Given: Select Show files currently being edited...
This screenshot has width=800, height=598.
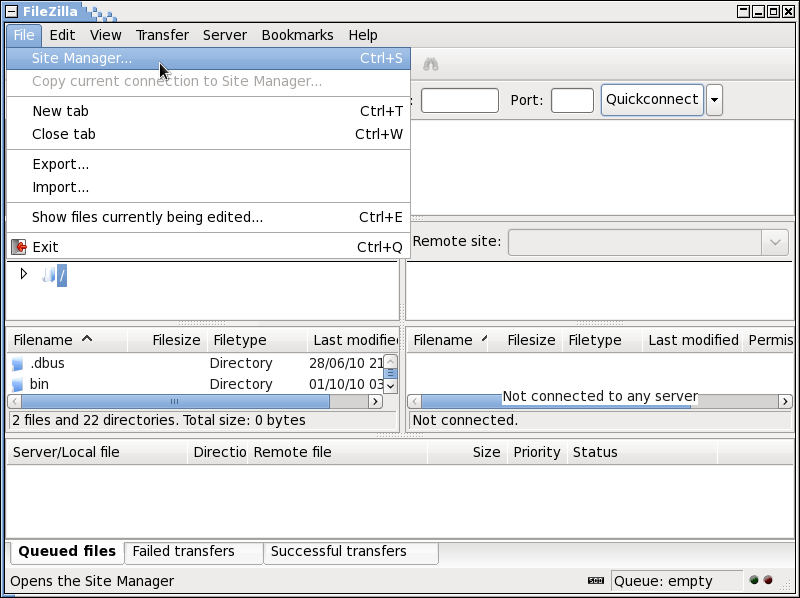Looking at the screenshot, I should pos(208,217).
